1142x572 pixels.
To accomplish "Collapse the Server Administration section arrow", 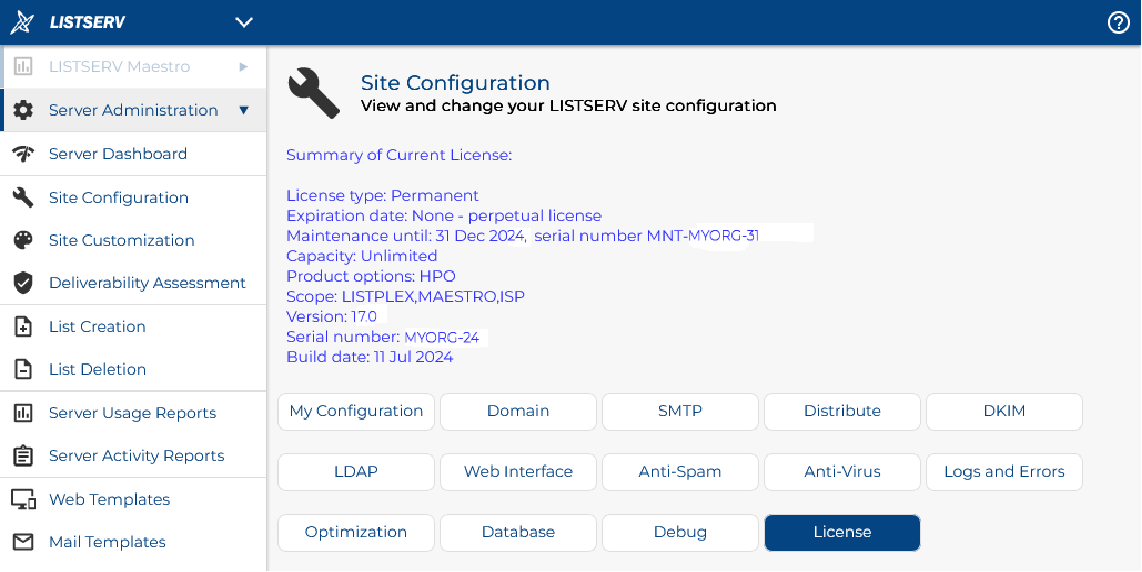I will [x=244, y=110].
